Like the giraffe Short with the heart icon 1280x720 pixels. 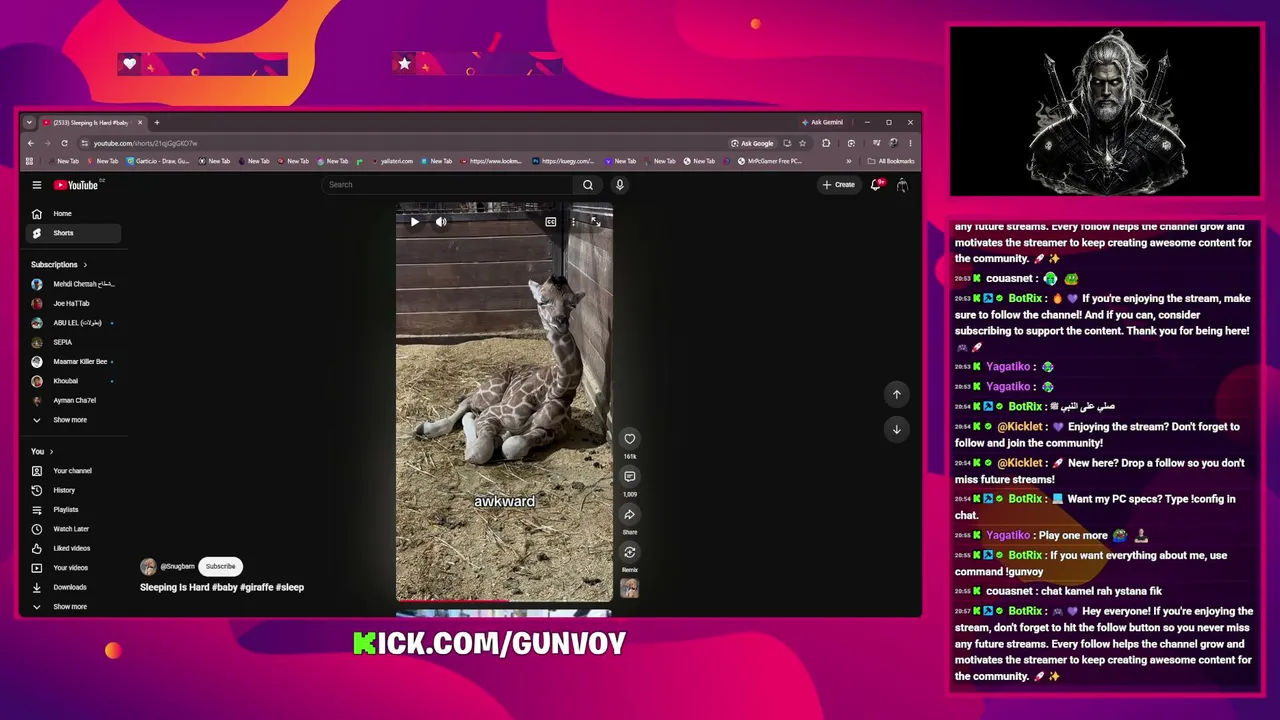point(630,439)
